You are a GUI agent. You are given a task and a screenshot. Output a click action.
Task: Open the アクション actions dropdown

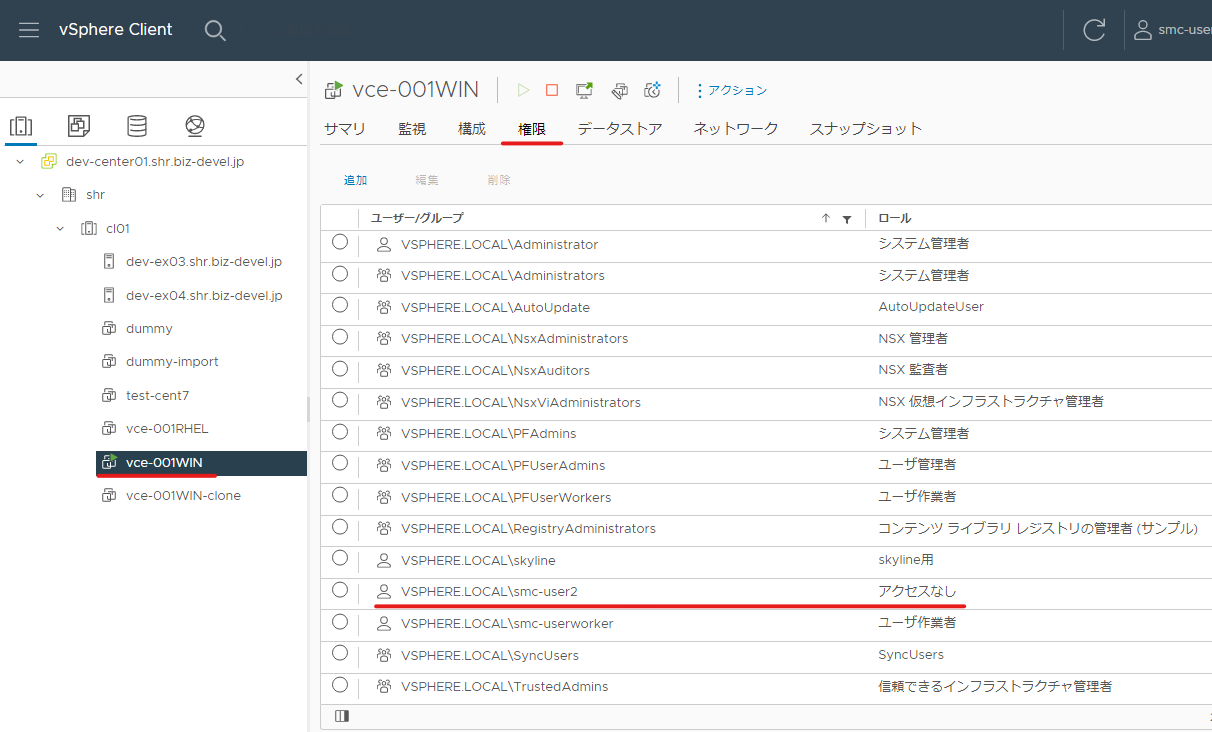pos(731,90)
